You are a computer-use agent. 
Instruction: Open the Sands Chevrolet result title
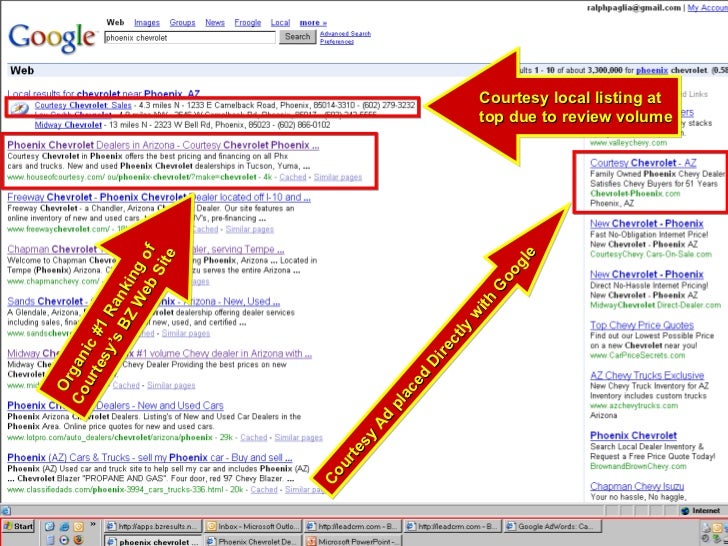pyautogui.click(x=143, y=301)
